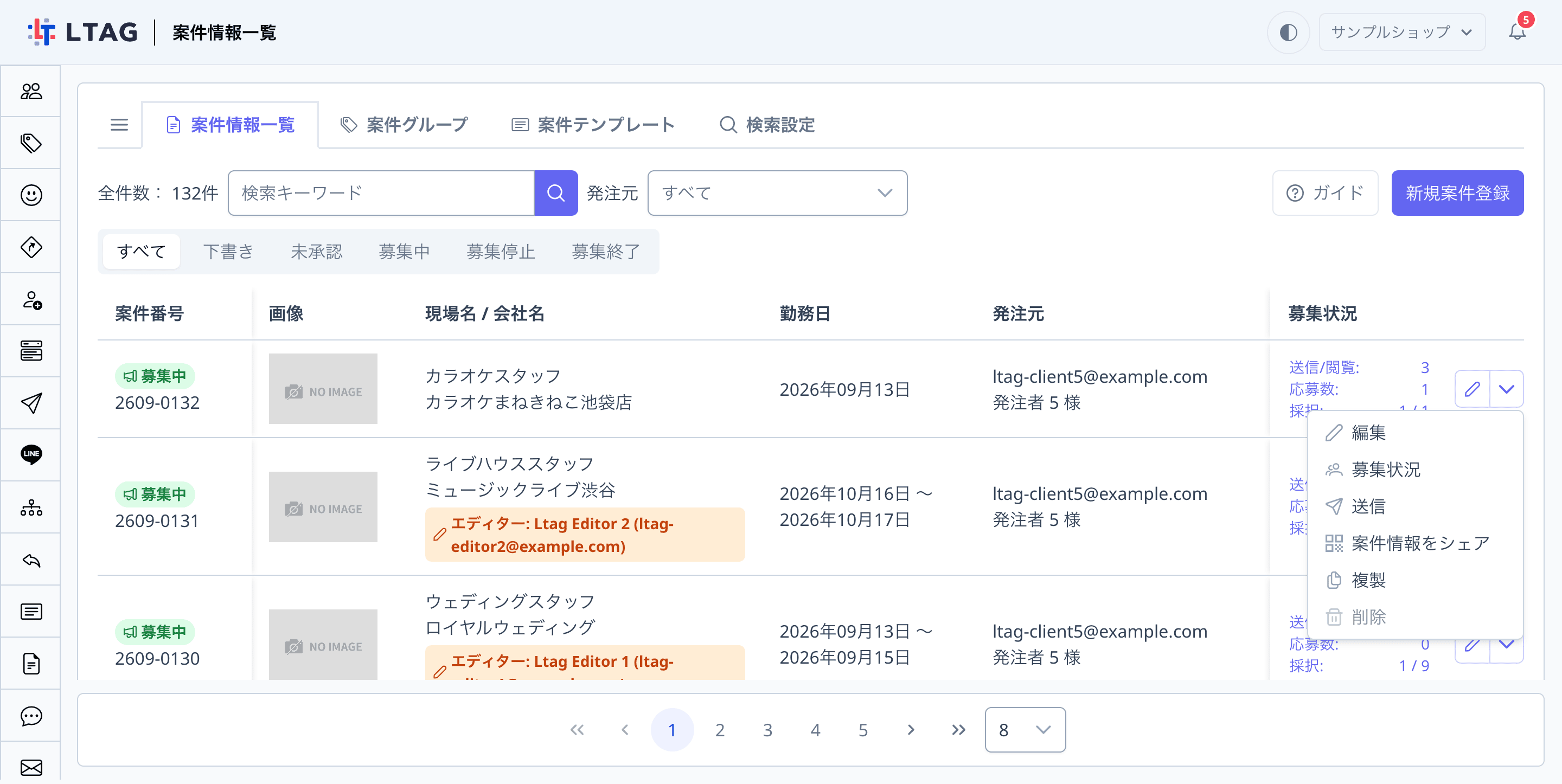Click the organization hierarchy sidebar icon
The image size is (1562, 784).
(x=31, y=507)
